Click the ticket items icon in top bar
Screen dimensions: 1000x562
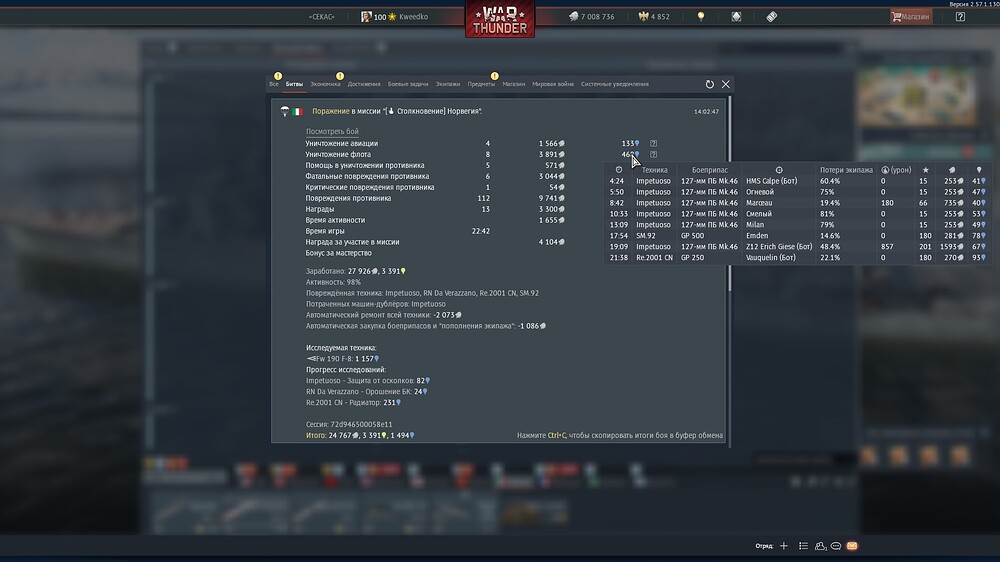tap(772, 17)
